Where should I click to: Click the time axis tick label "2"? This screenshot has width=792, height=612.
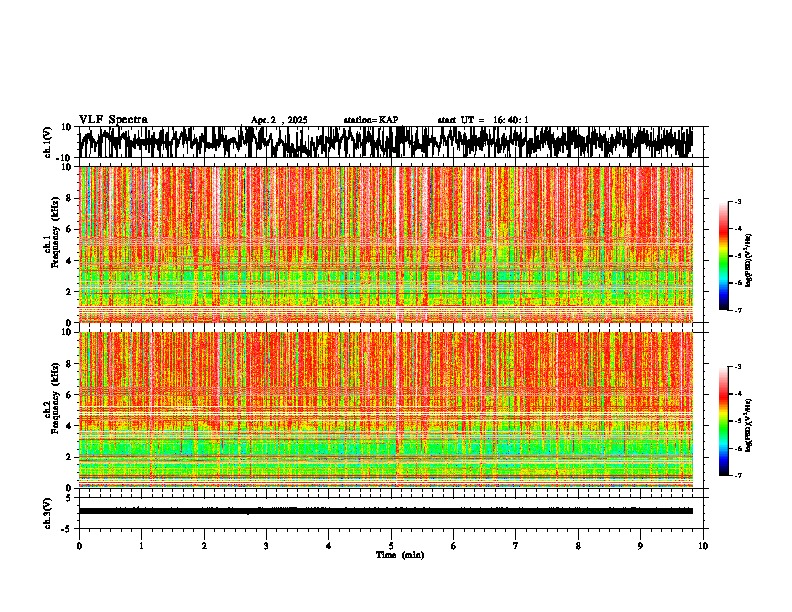click(204, 546)
